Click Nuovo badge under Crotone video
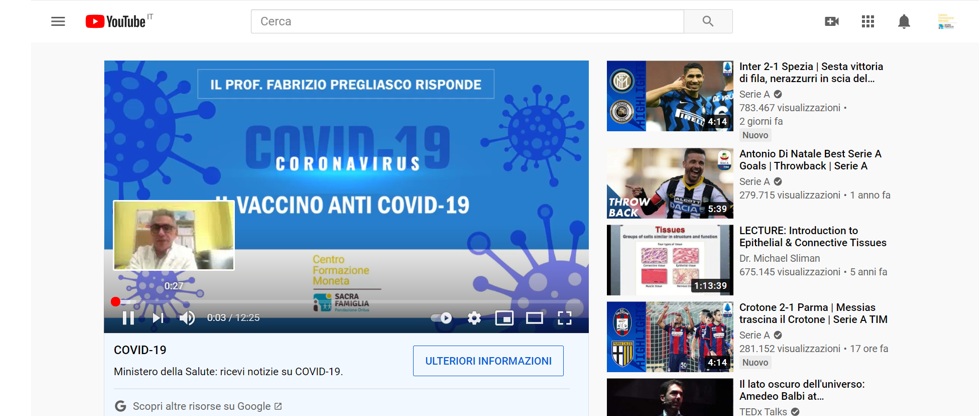 click(755, 362)
